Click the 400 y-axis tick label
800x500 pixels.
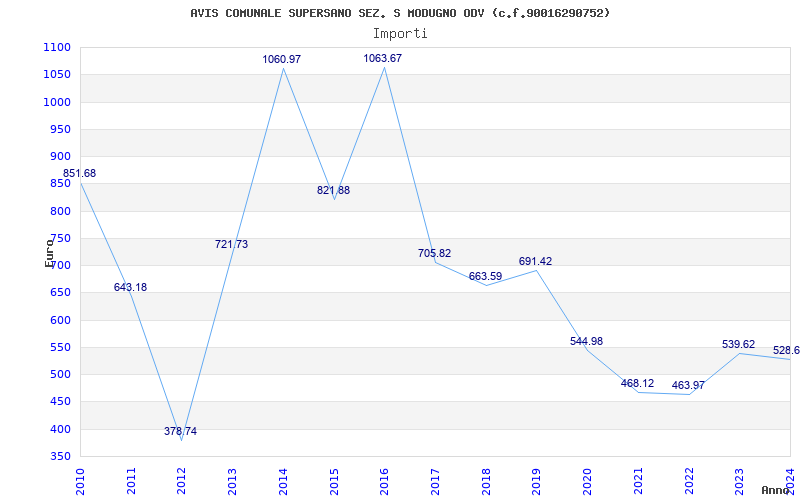(60, 429)
